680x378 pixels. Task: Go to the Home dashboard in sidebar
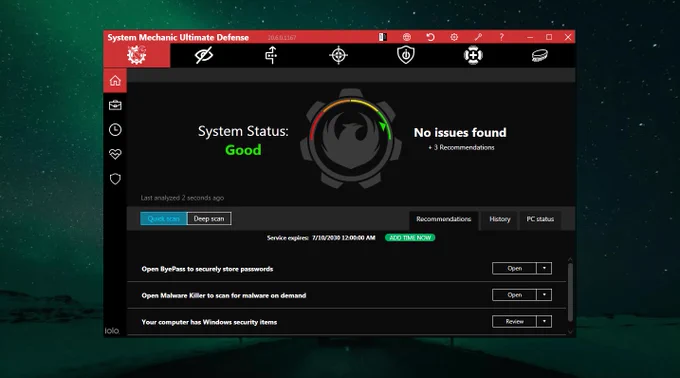pyautogui.click(x=115, y=81)
